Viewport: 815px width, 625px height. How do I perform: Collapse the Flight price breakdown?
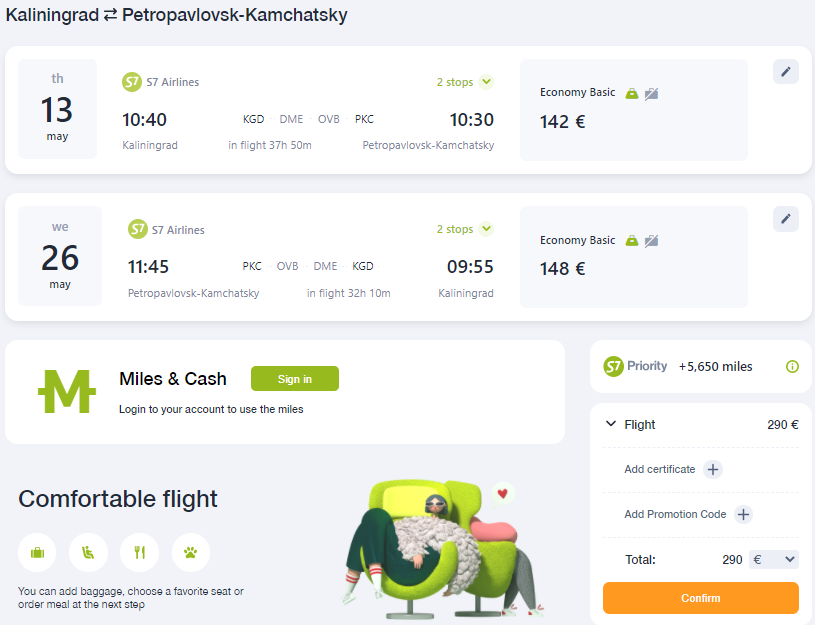611,424
